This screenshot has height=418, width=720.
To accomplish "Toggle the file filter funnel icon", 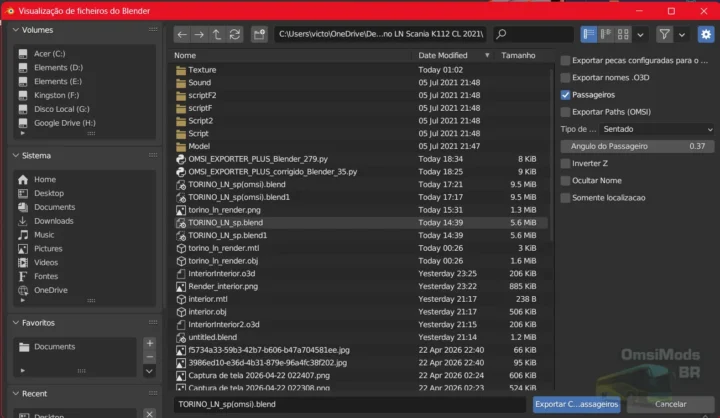I will [x=664, y=35].
